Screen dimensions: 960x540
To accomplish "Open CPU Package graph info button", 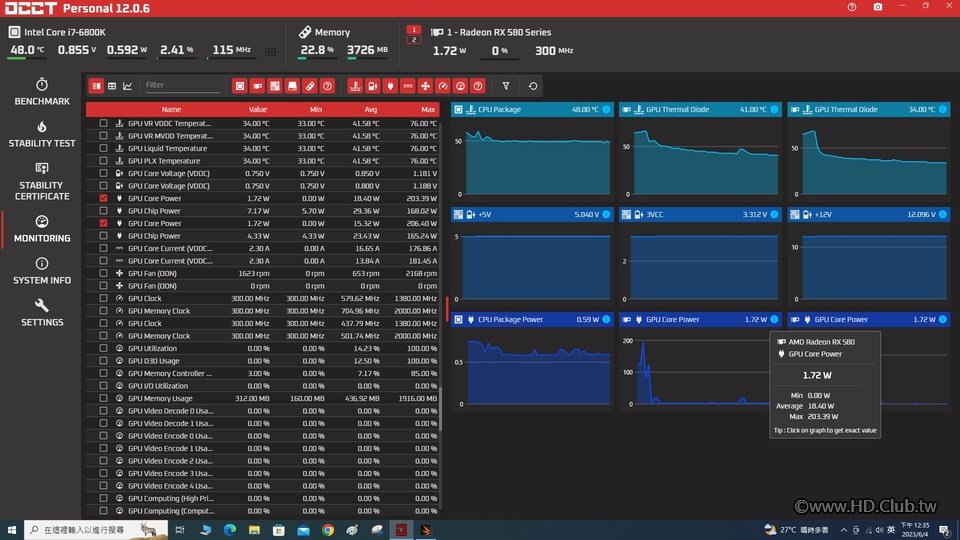I will [606, 109].
